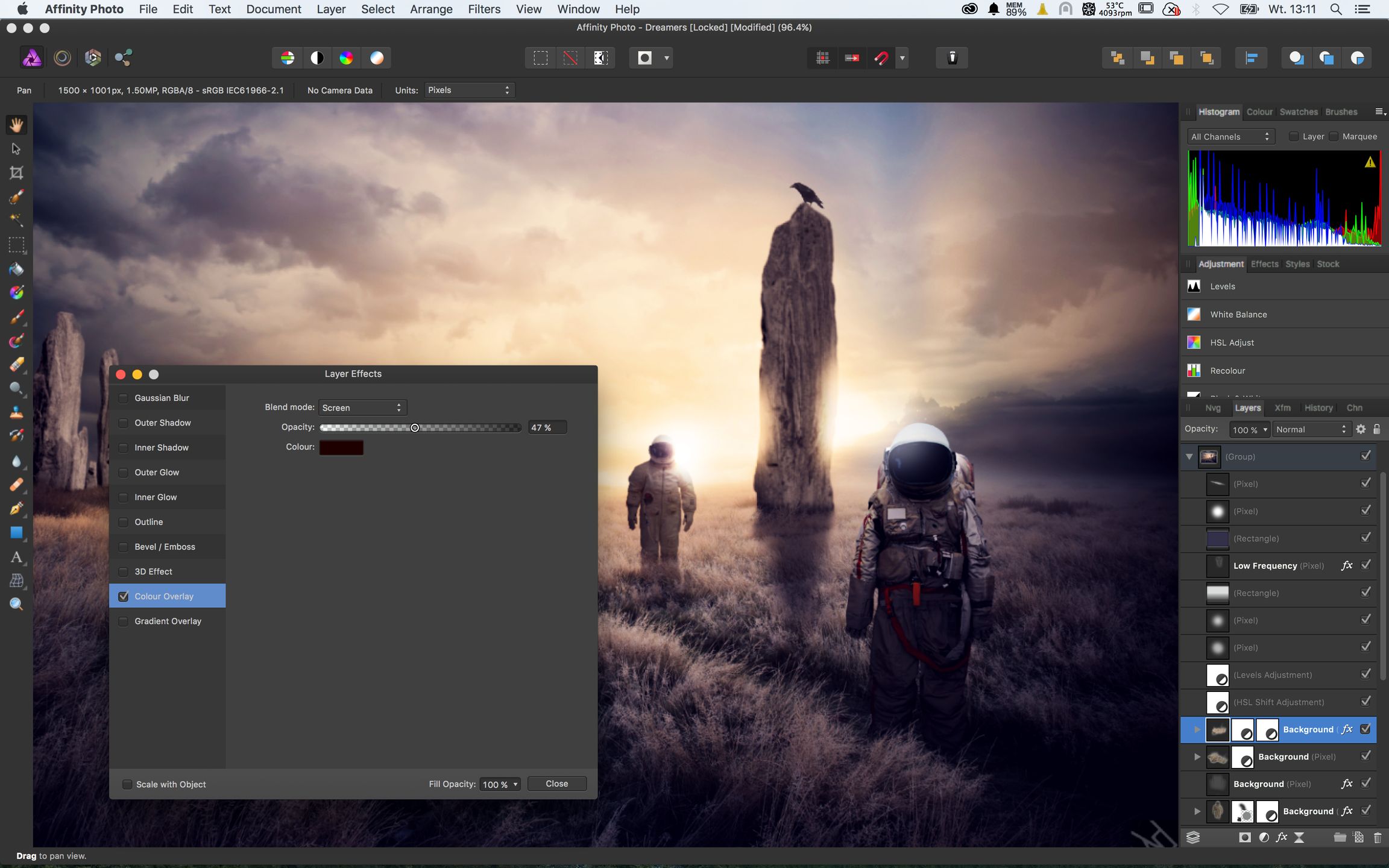The height and width of the screenshot is (868, 1389).
Task: Switch to the Export persona
Action: 124,58
